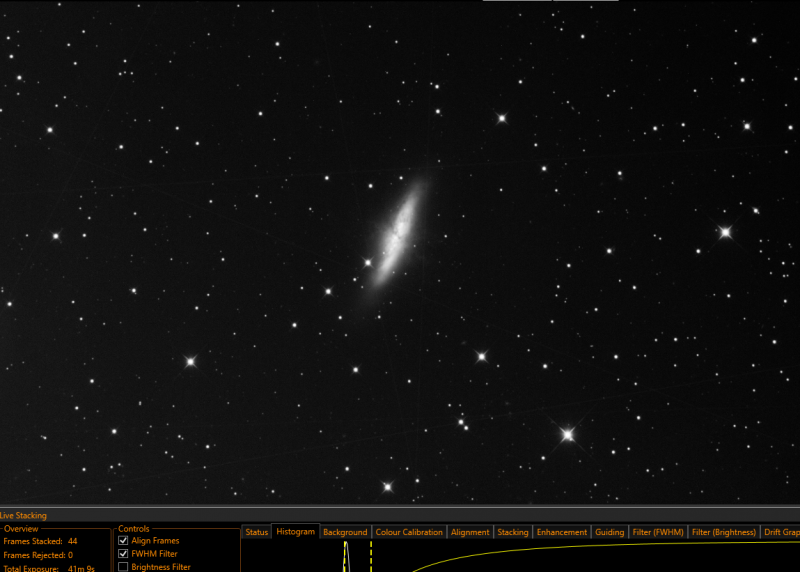Show the Filter (FWHM) tab
Screen dimensions: 800x572
click(658, 532)
